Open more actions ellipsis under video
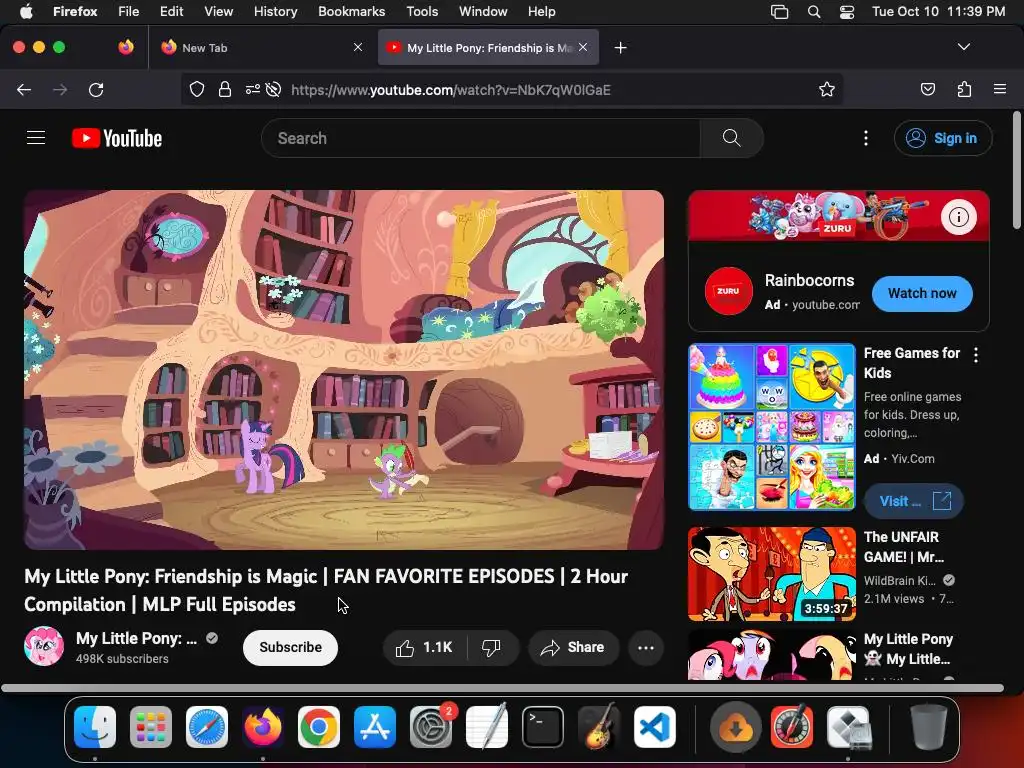1024x768 pixels. point(646,647)
